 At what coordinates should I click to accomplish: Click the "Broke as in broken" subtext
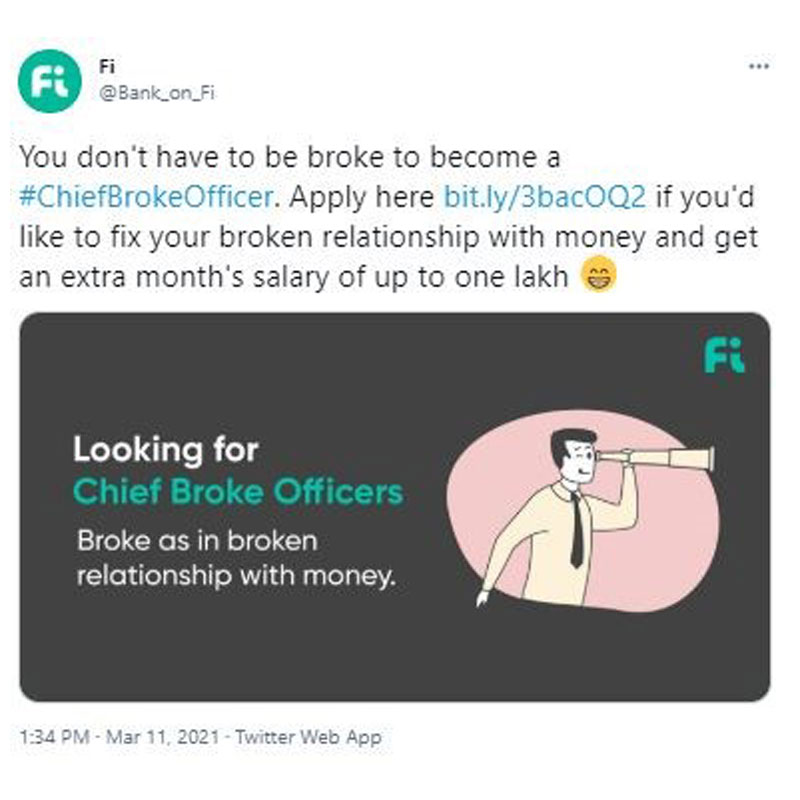pyautogui.click(x=197, y=540)
